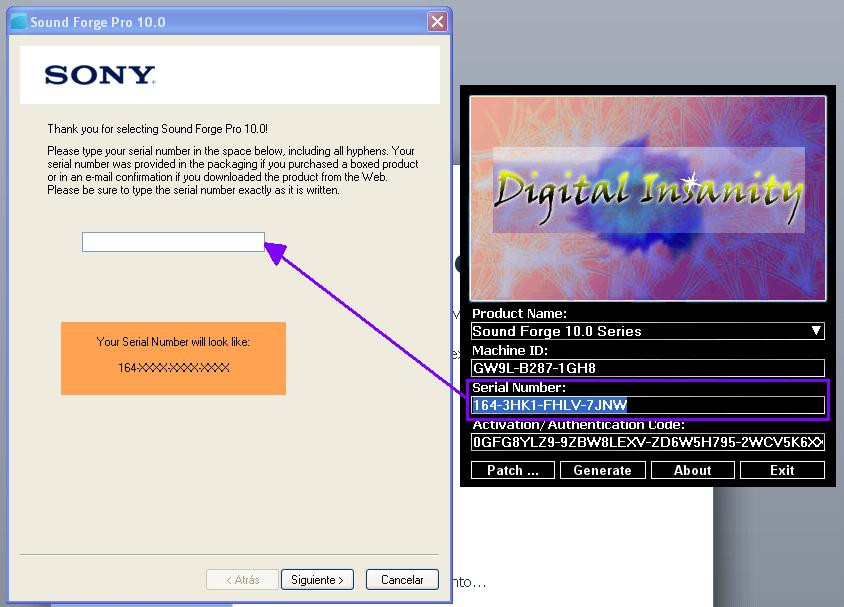The image size is (844, 607).
Task: Click the Patch ... button
Action: (512, 470)
